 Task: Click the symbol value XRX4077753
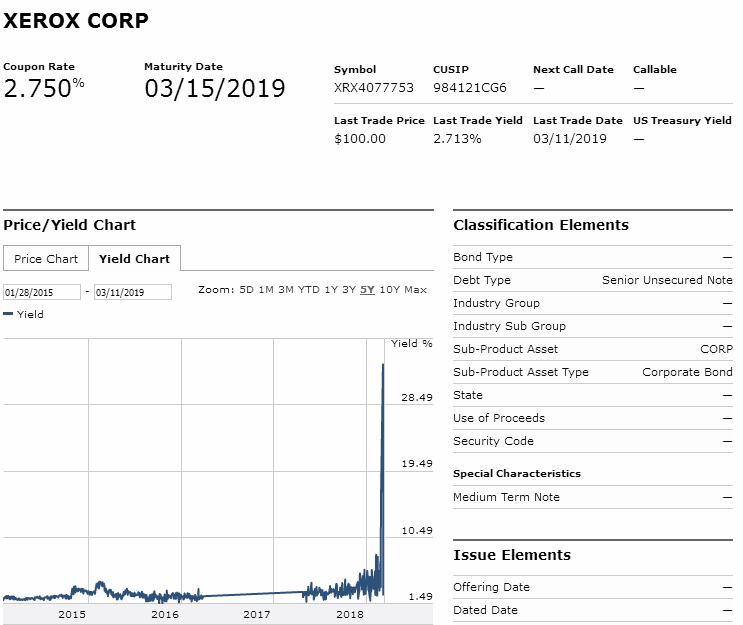[x=374, y=88]
